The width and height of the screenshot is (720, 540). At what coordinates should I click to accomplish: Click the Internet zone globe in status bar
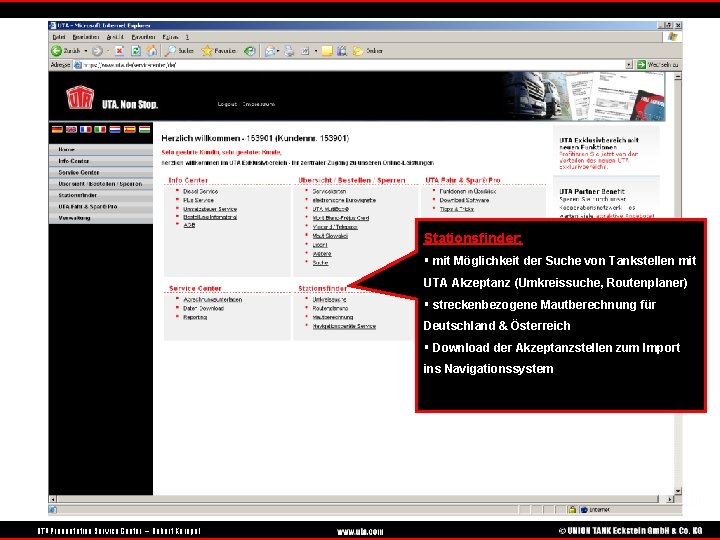coord(584,510)
